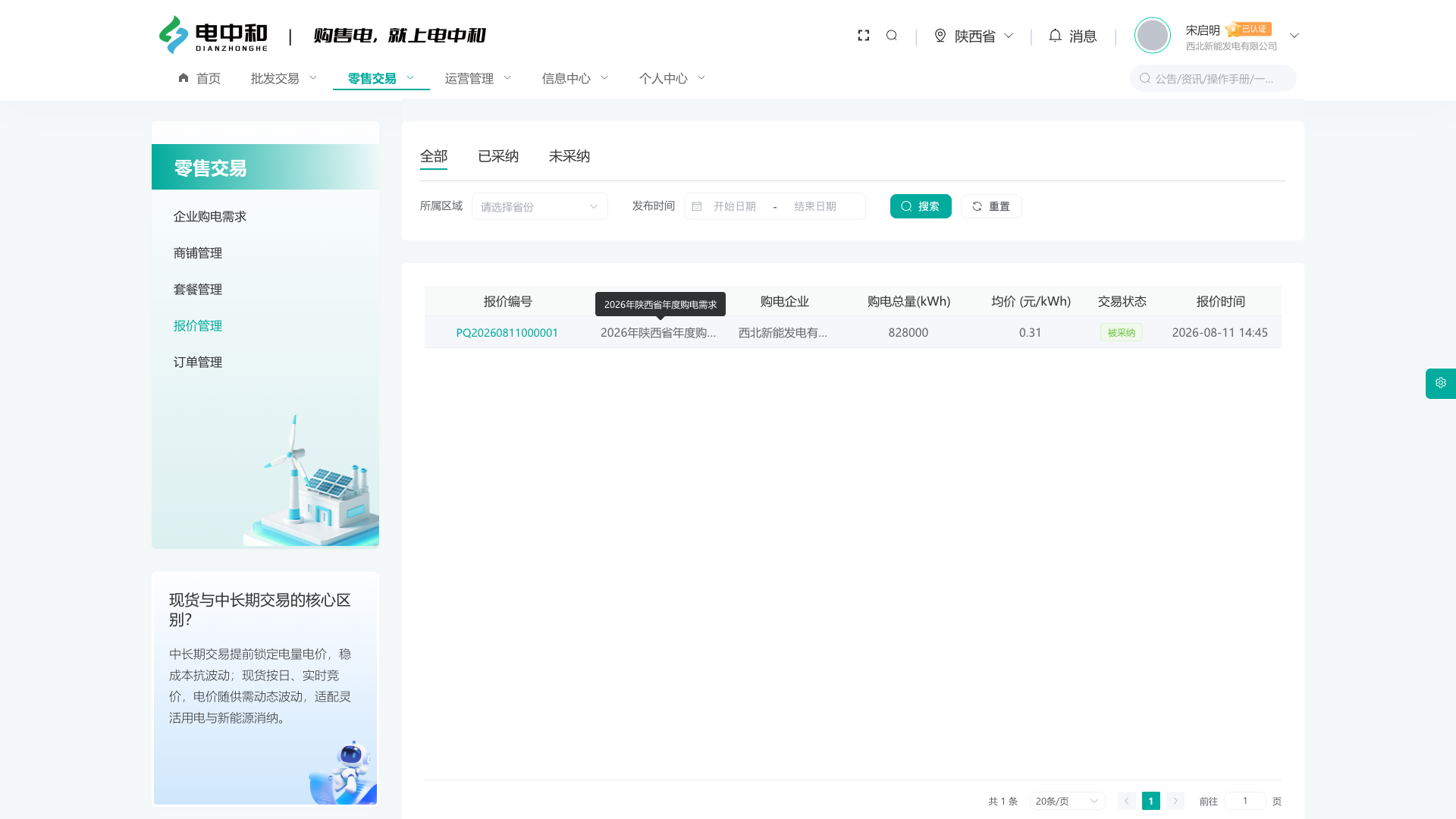The image size is (1456, 819).
Task: Open the 信息中心 menu
Action: point(576,78)
